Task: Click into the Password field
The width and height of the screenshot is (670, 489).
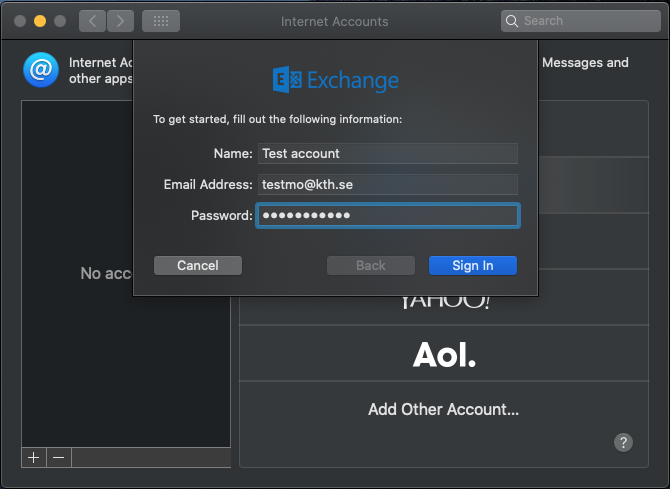Action: coord(388,215)
